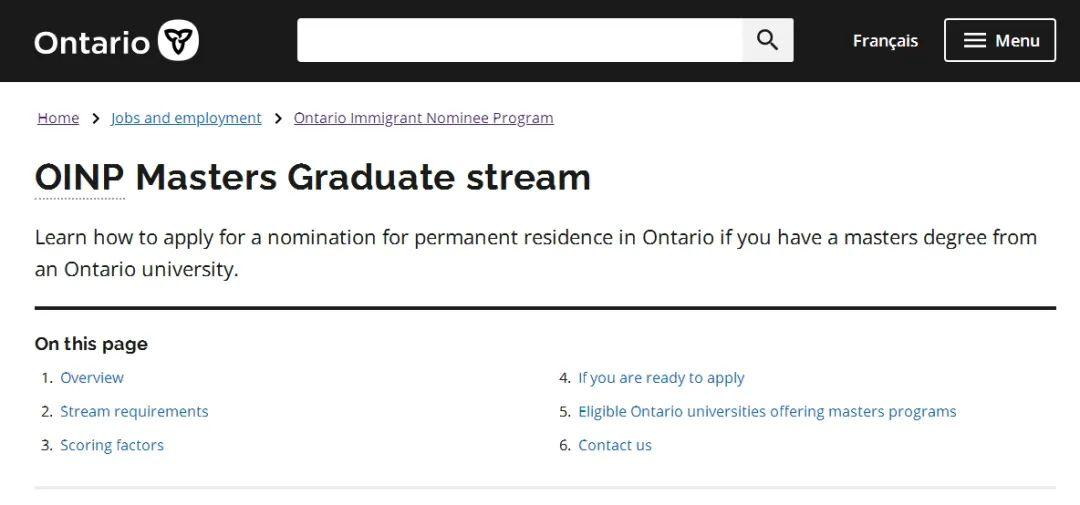Click the OINP abbreviation in the heading
This screenshot has height=505, width=1080.
(80, 177)
